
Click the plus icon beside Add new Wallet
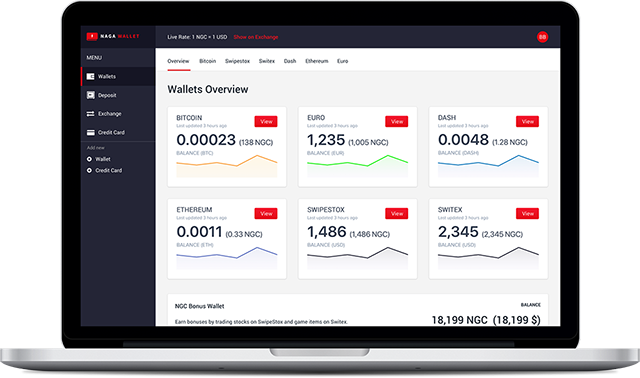[x=89, y=159]
